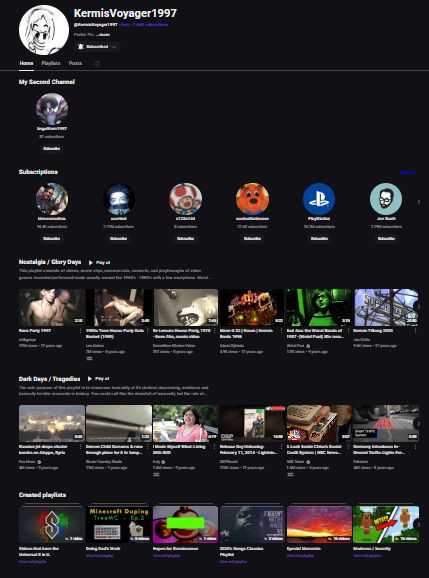Open the KermisVoyager1997 channel avatar
Image resolution: width=429 pixels, height=578 pixels.
(43, 30)
